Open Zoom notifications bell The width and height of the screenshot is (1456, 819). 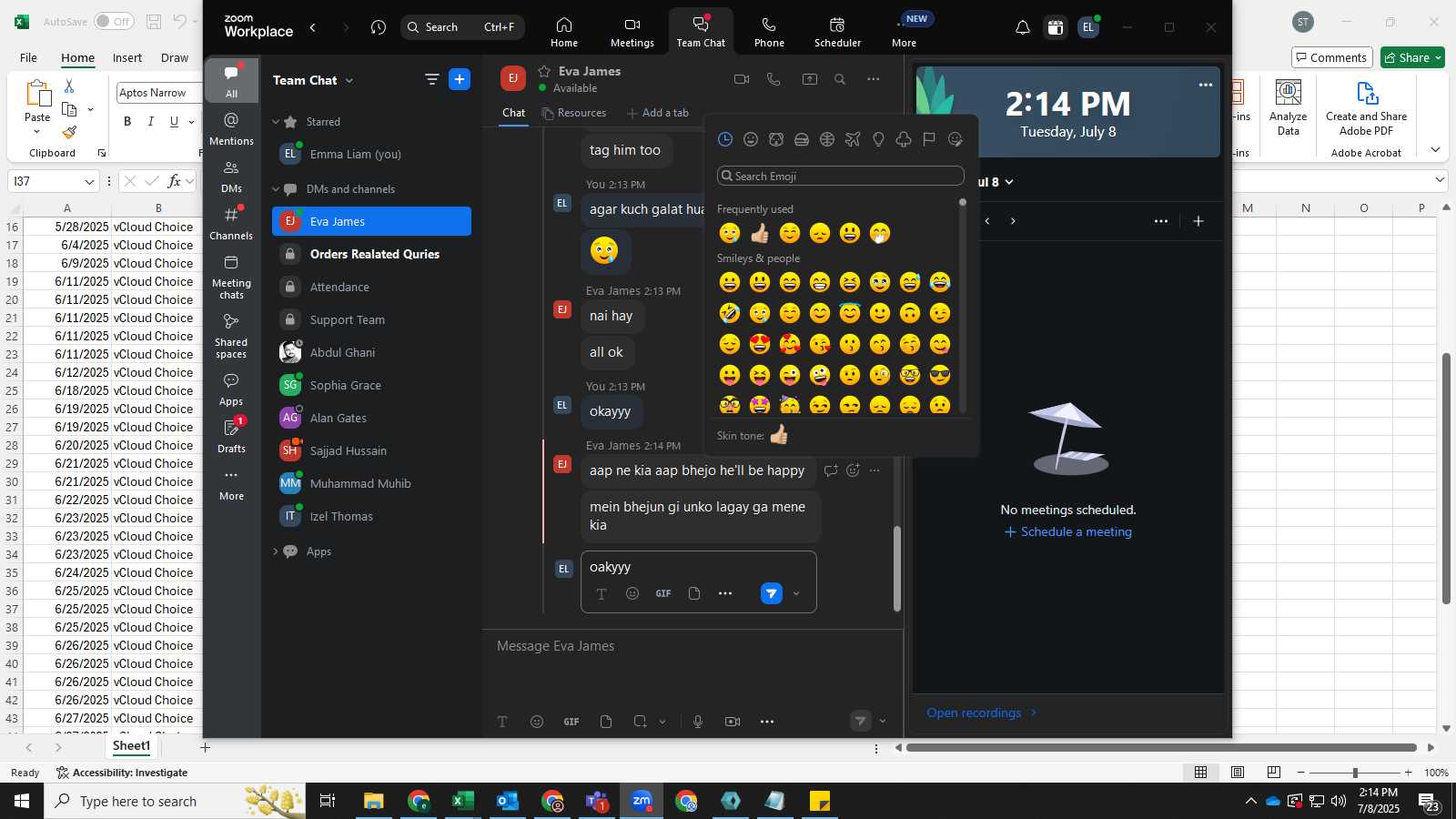(1023, 27)
